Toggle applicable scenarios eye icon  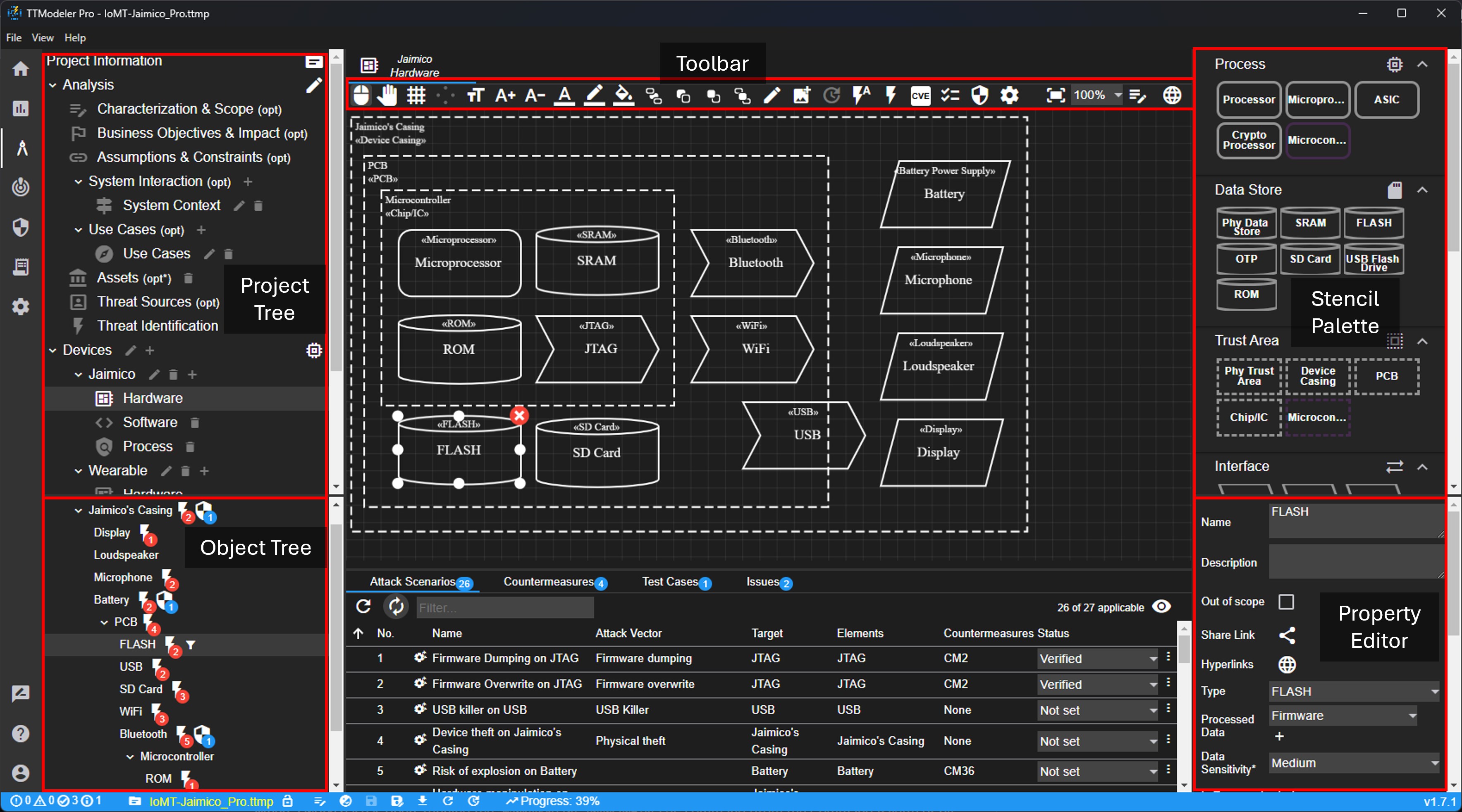[x=1161, y=607]
